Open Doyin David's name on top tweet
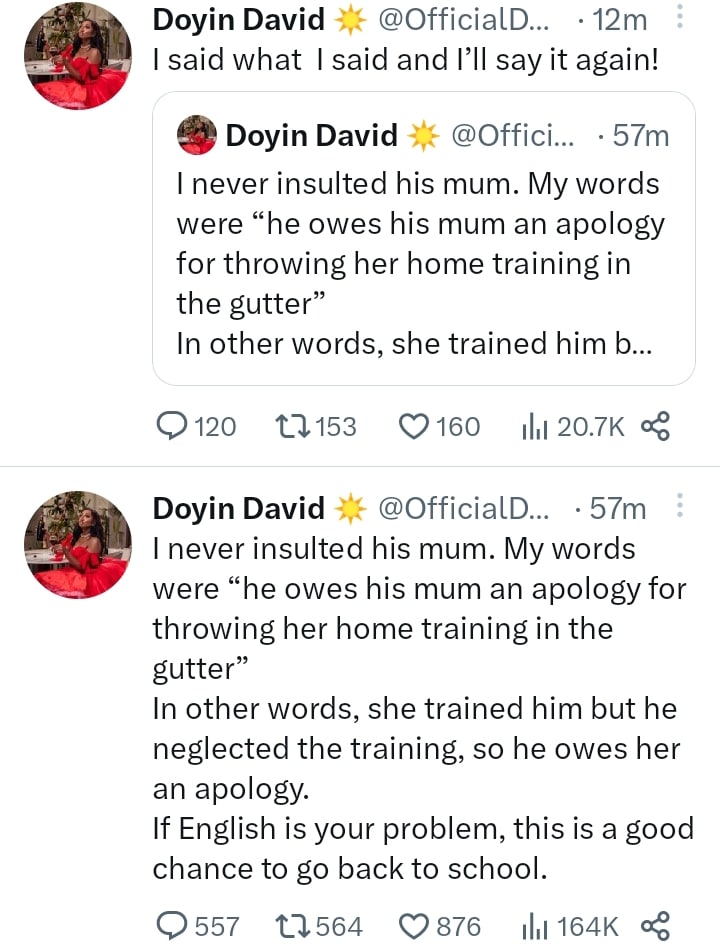This screenshot has height=952, width=720. 239,19
